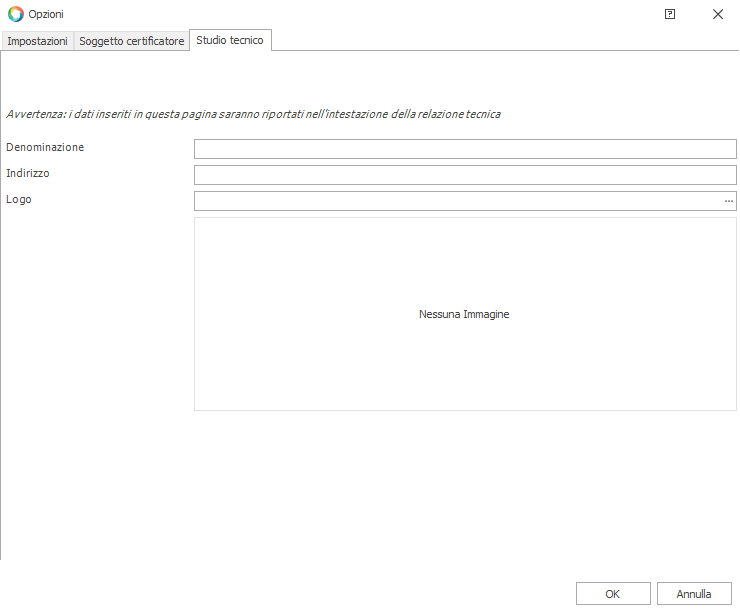Click the Opzioni application icon in title bar
Viewport: 740px width, 614px height.
coord(15,14)
